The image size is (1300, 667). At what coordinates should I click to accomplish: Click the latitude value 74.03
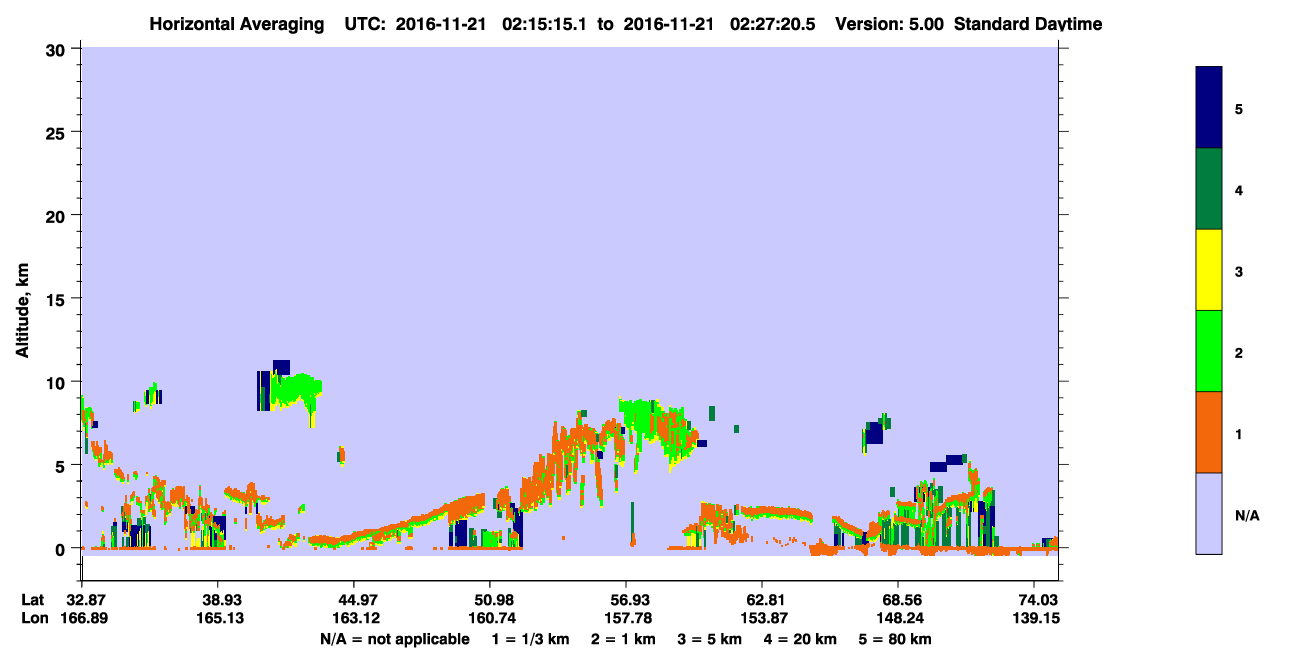[x=1038, y=600]
